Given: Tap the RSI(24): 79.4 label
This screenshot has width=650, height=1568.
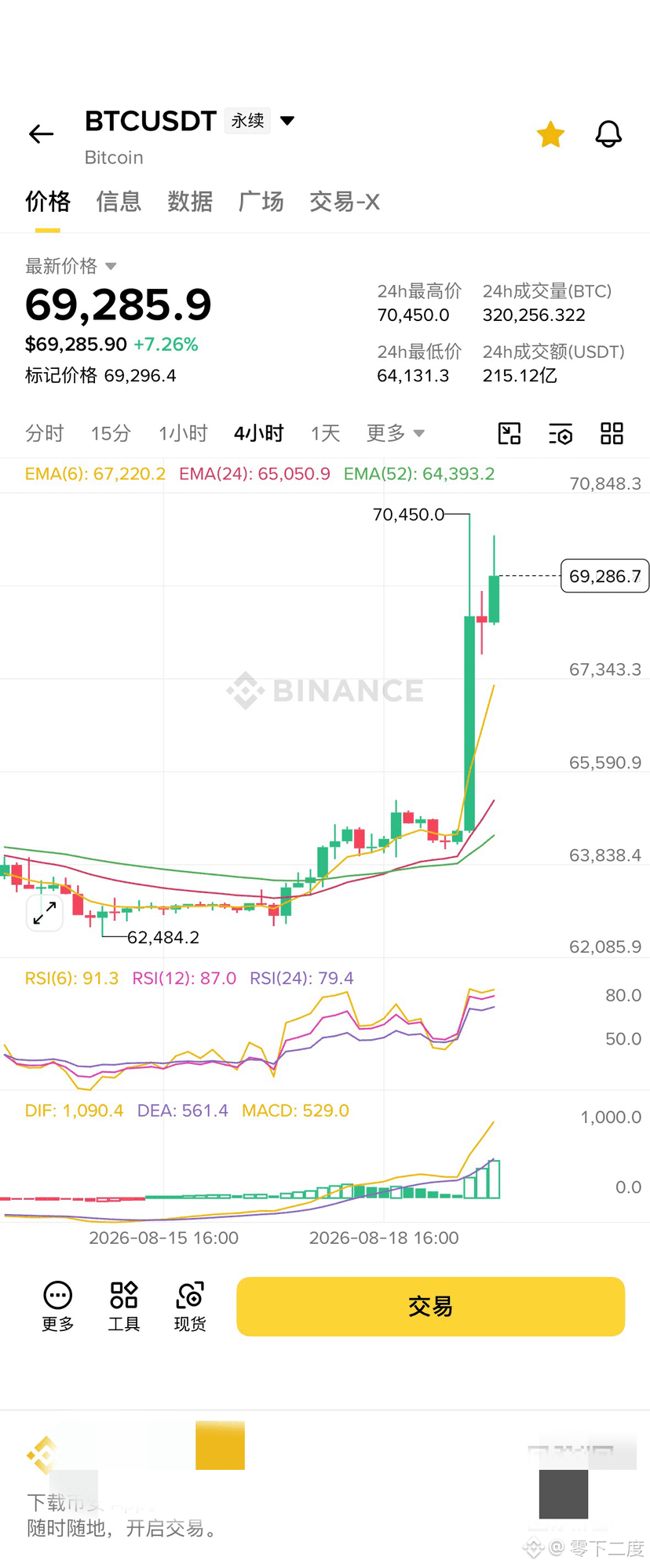Looking at the screenshot, I should point(301,979).
